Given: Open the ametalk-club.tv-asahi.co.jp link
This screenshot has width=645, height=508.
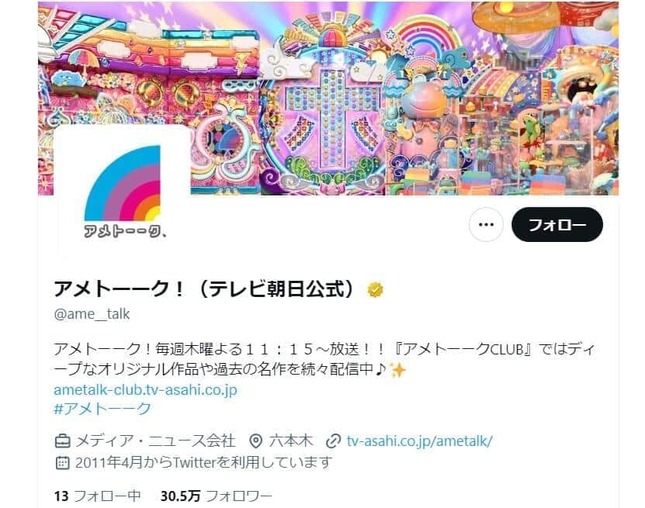Looking at the screenshot, I should coord(146,390).
